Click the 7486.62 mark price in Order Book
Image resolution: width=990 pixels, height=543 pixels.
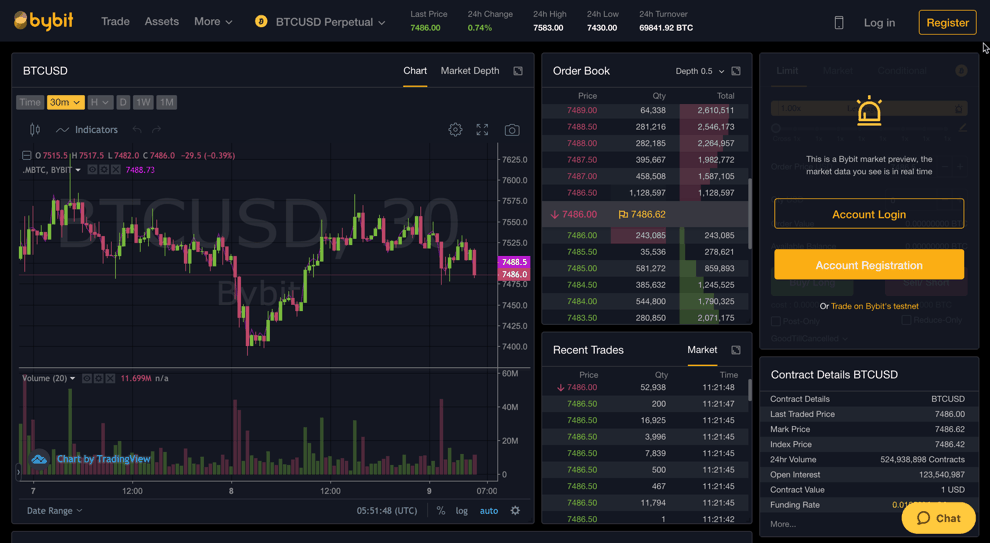pyautogui.click(x=648, y=215)
